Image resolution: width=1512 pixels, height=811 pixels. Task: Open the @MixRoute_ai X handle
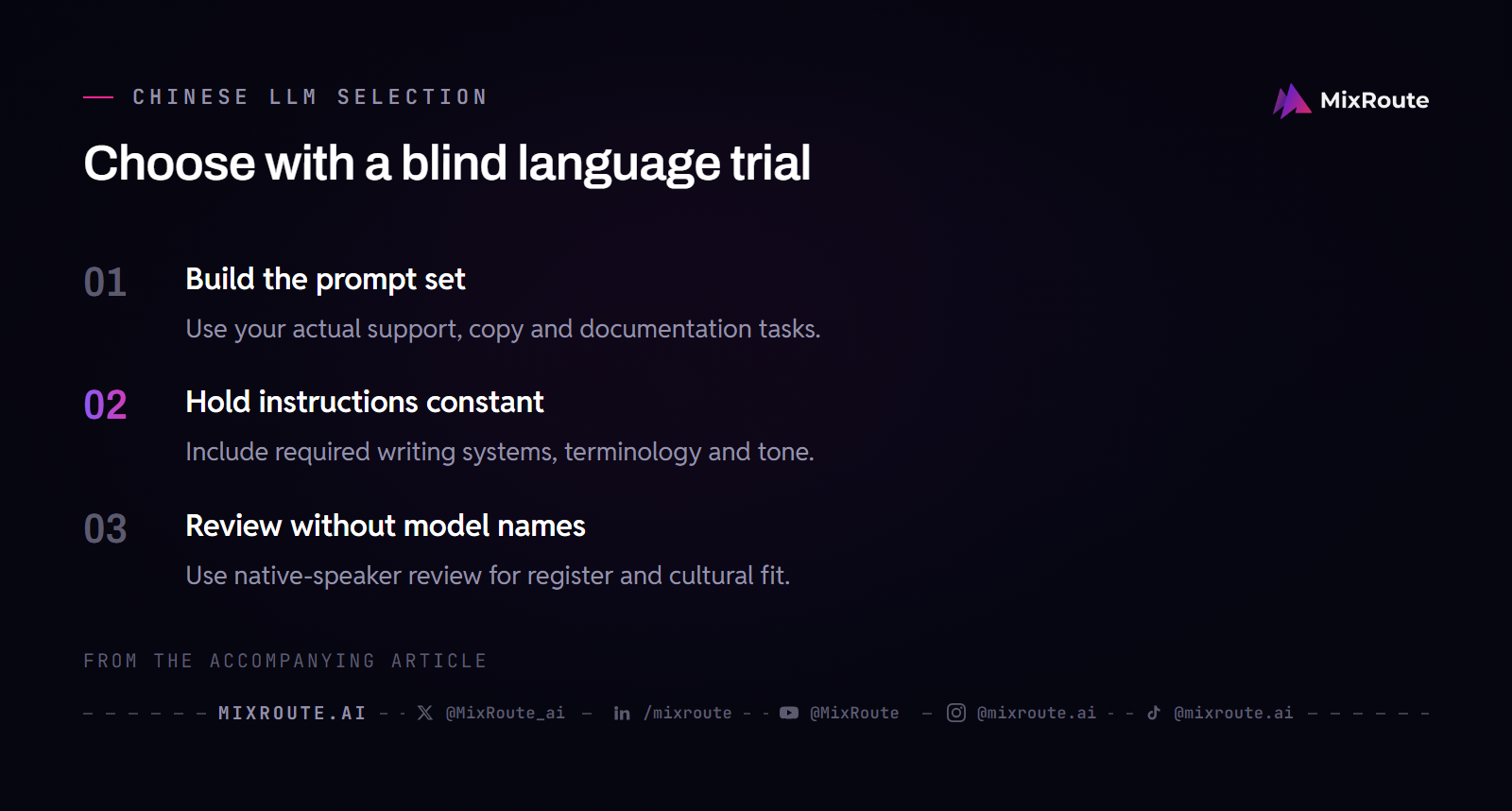(506, 713)
